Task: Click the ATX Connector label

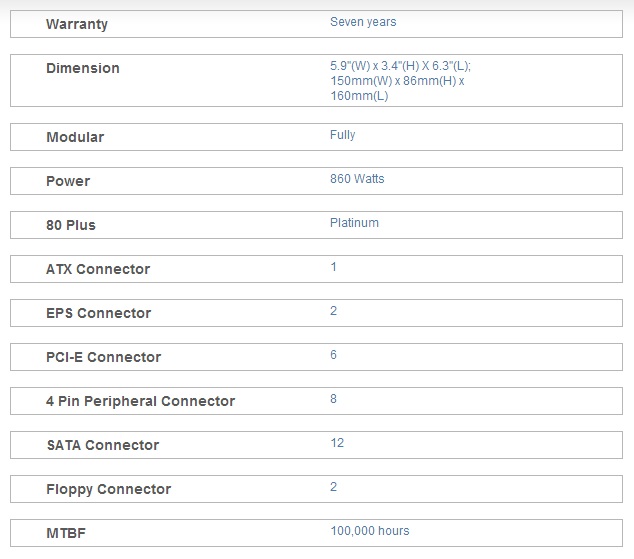Action: pyautogui.click(x=98, y=269)
